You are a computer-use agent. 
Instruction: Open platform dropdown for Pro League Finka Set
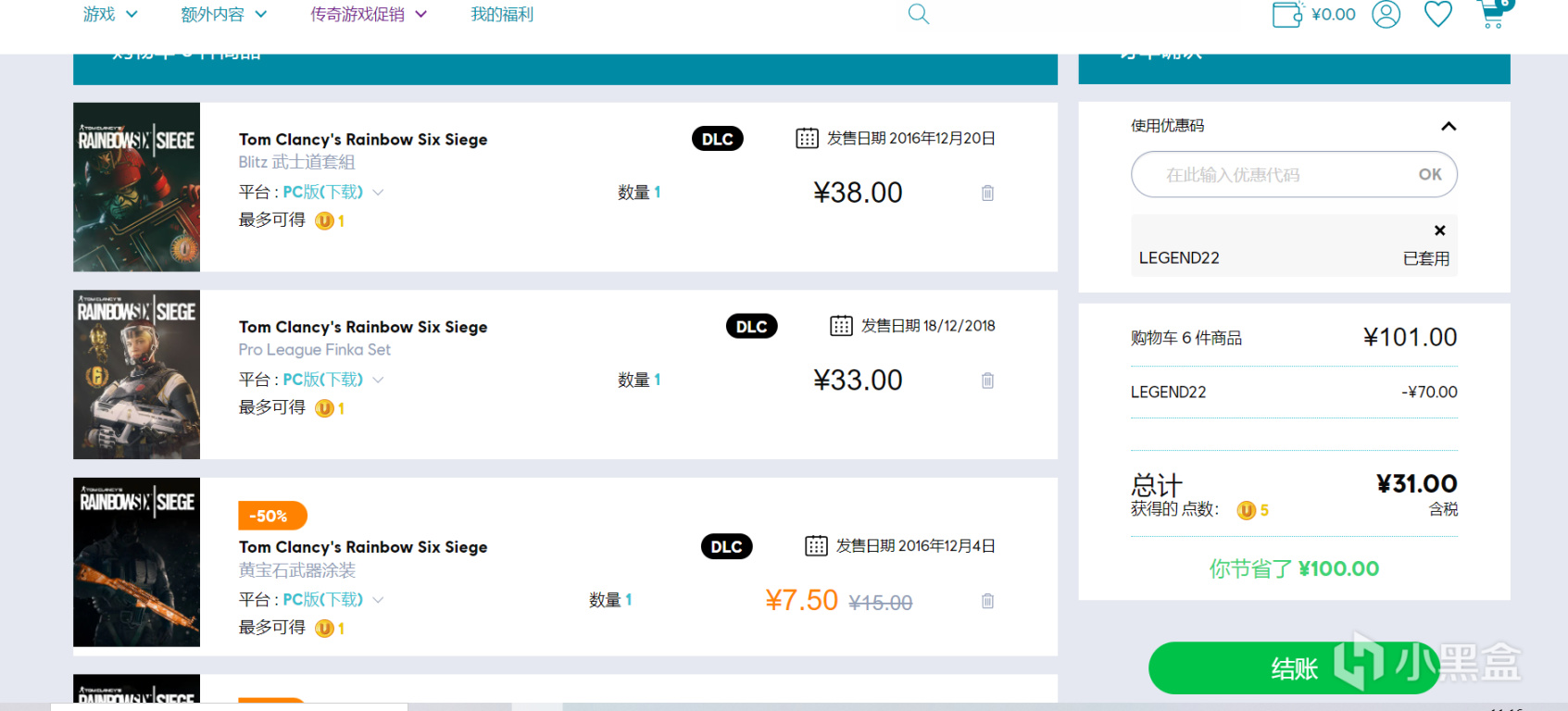click(x=332, y=380)
